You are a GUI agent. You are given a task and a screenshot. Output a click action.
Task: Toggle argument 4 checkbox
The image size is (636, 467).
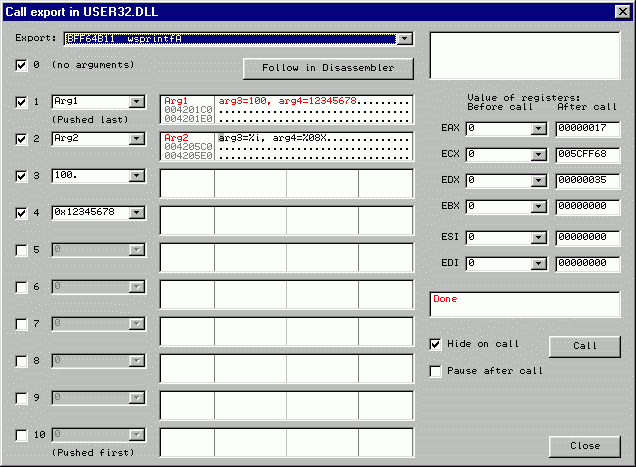(21, 213)
